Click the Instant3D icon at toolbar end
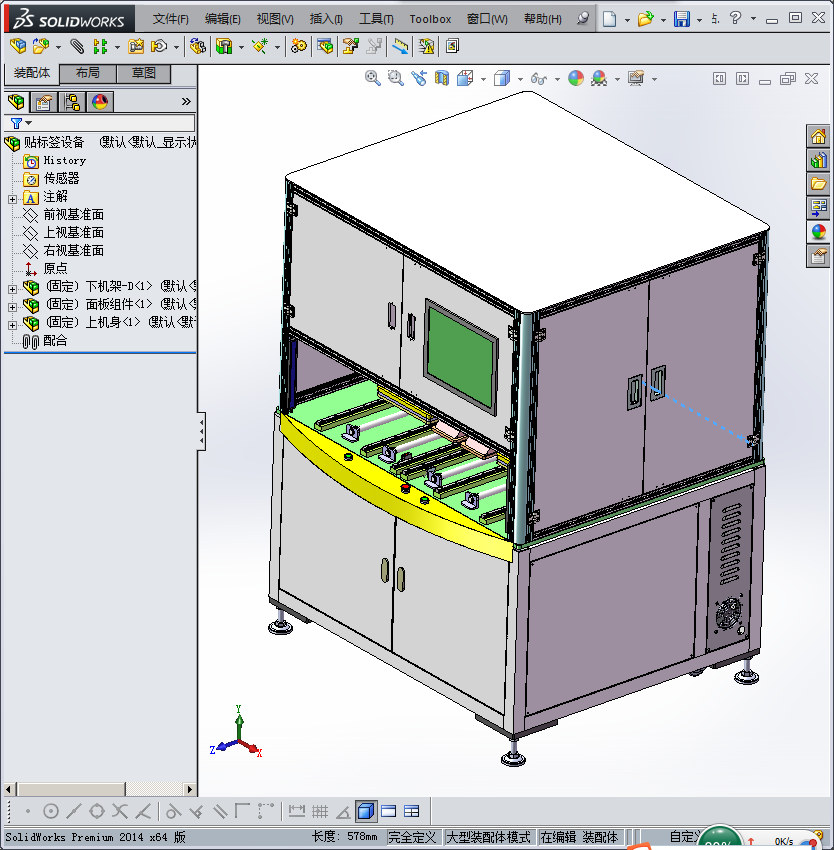 [452, 46]
